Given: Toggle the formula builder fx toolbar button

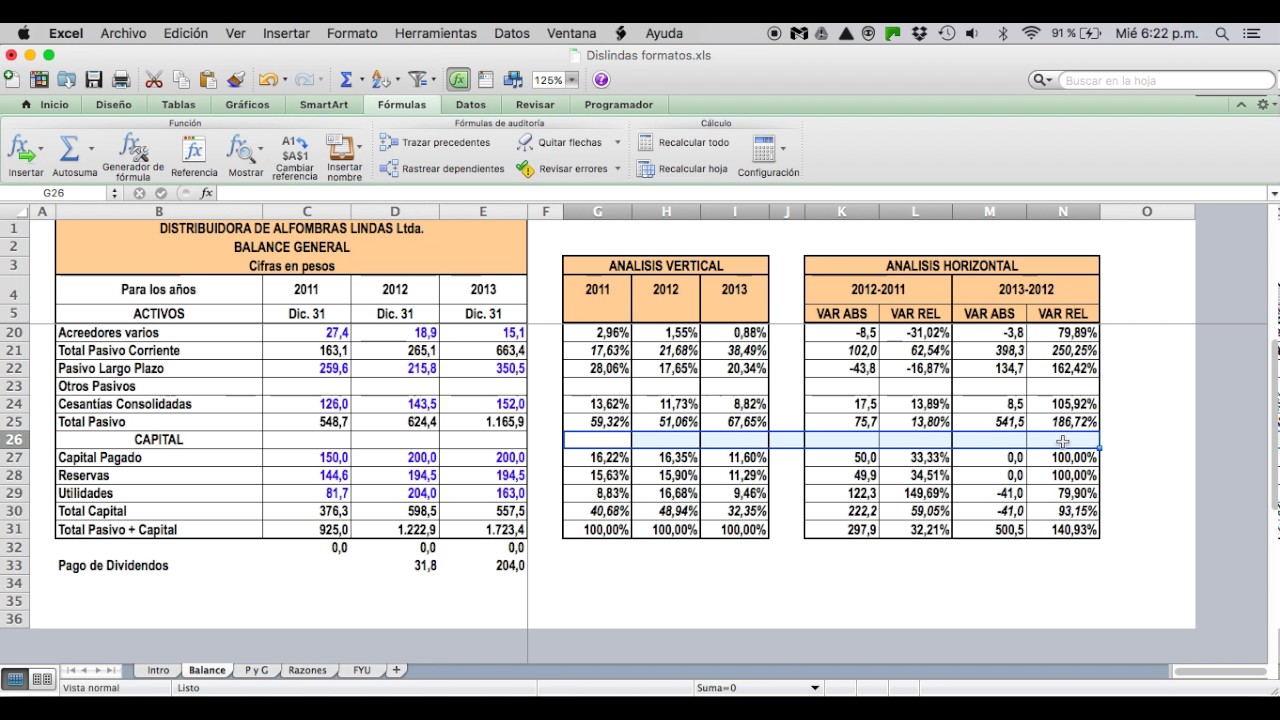Looking at the screenshot, I should pos(459,79).
